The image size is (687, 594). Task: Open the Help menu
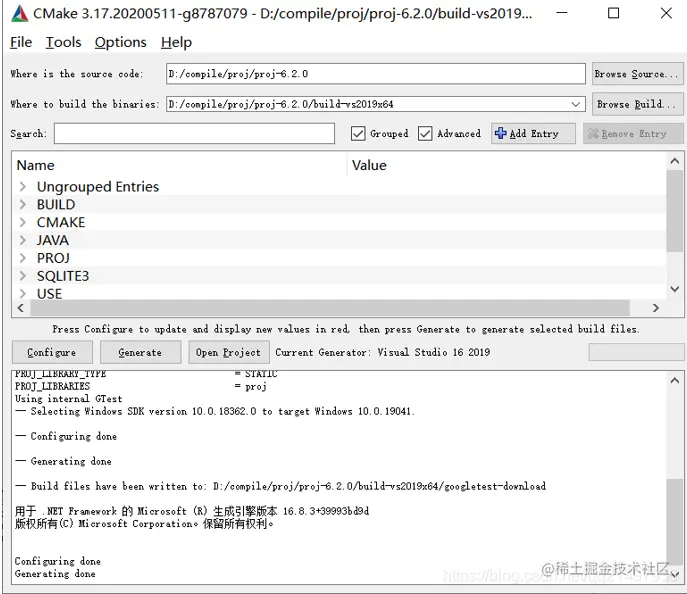coord(176,42)
